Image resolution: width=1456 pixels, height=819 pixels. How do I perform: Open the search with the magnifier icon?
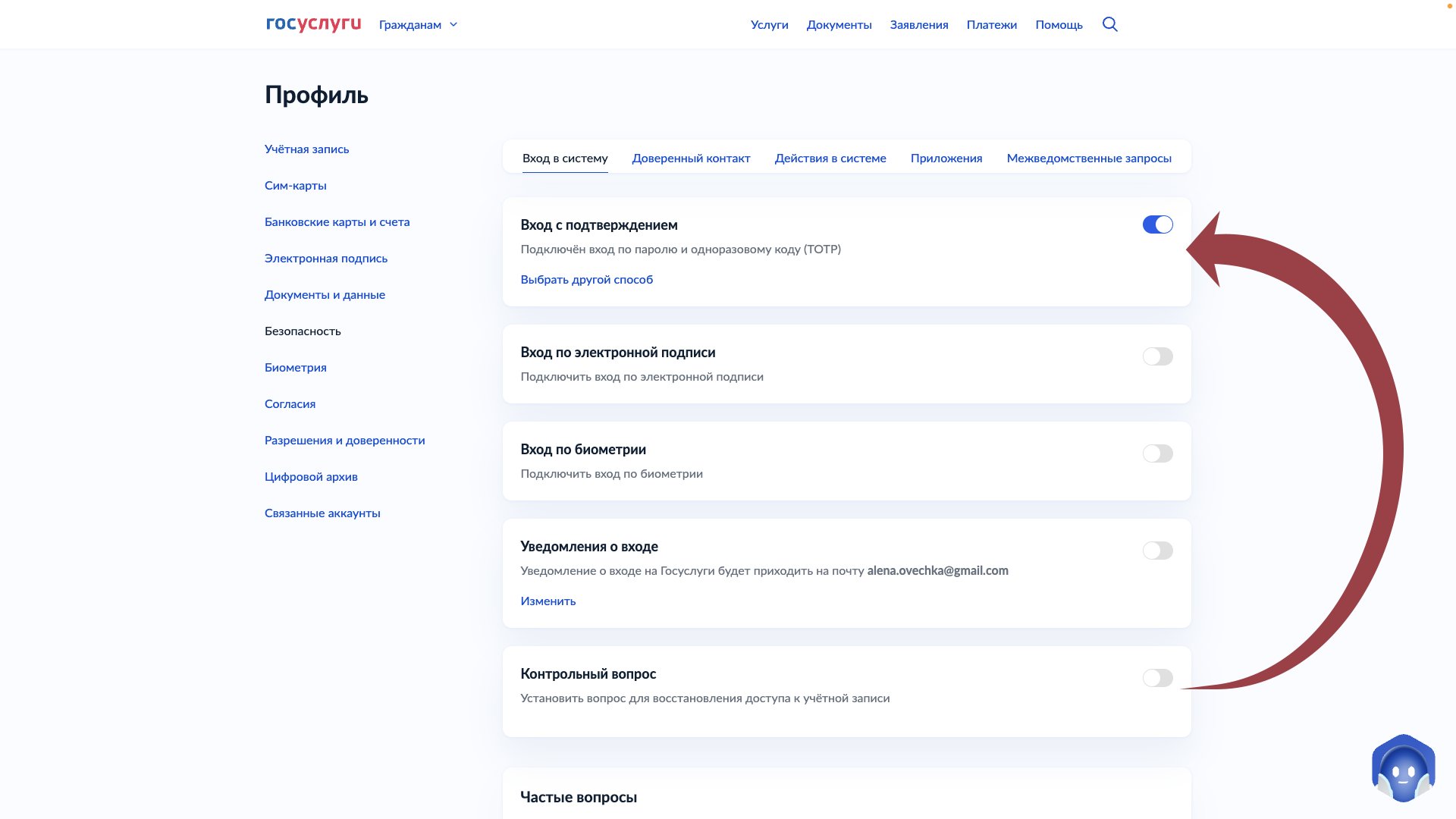coord(1109,24)
